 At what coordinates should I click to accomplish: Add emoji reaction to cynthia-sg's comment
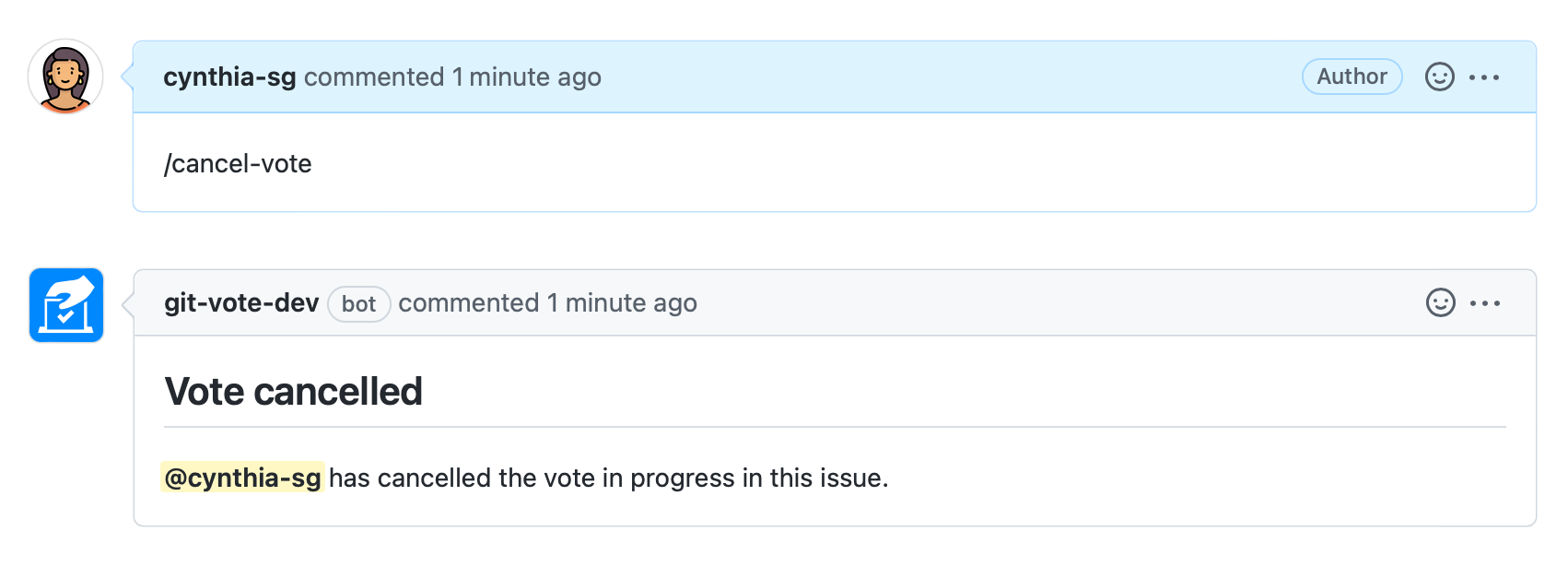coord(1439,77)
